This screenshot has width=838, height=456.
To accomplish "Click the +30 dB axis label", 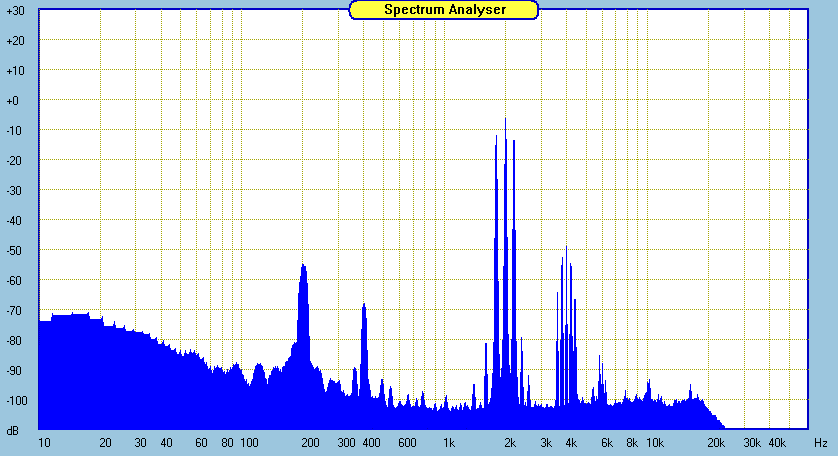I will [x=15, y=10].
